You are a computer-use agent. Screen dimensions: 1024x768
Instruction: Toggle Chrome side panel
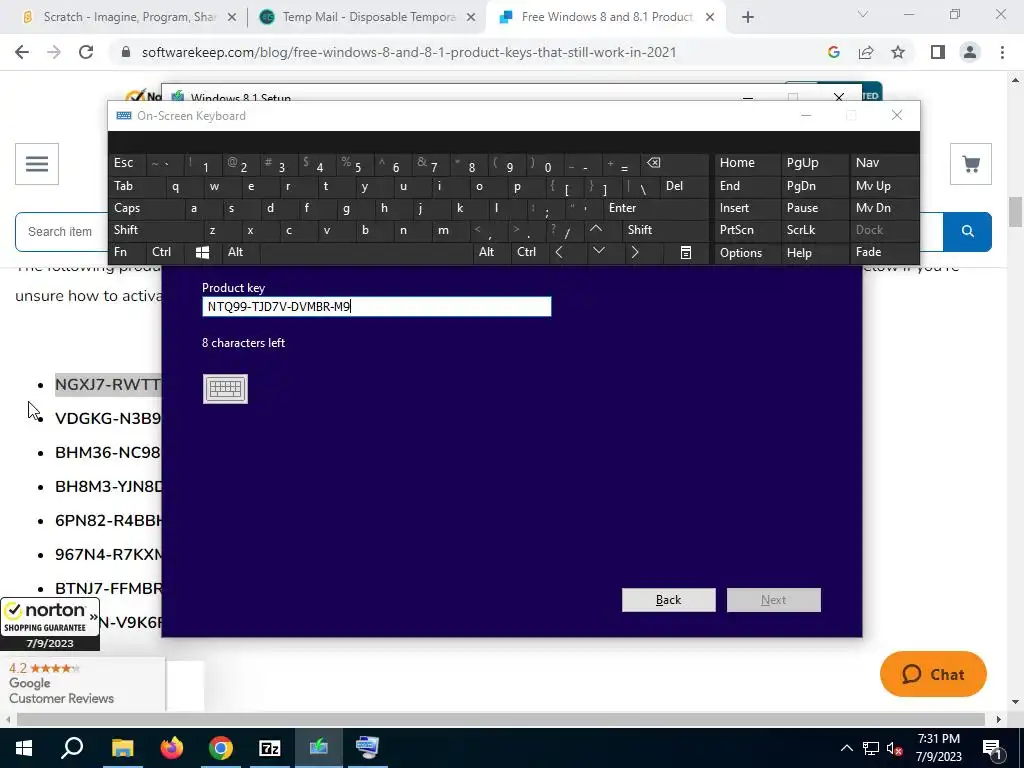pyautogui.click(x=938, y=52)
